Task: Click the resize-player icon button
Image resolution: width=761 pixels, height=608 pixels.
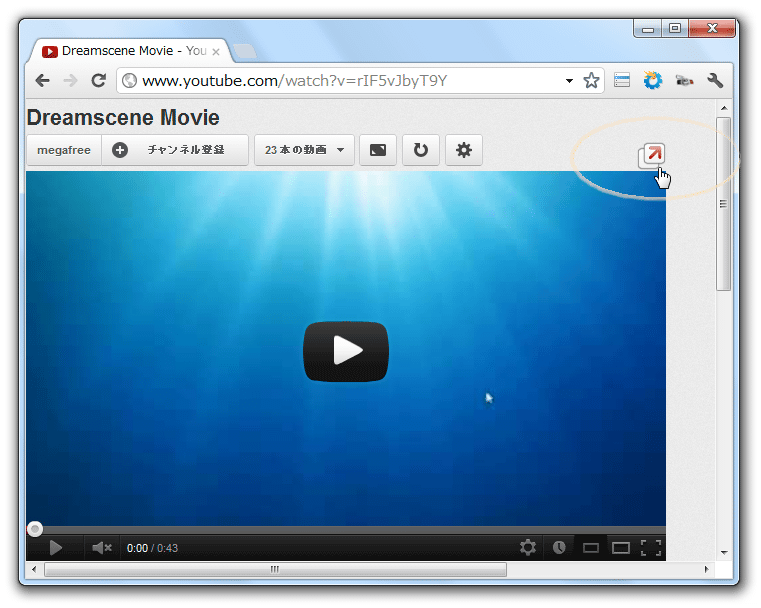Action: point(378,150)
